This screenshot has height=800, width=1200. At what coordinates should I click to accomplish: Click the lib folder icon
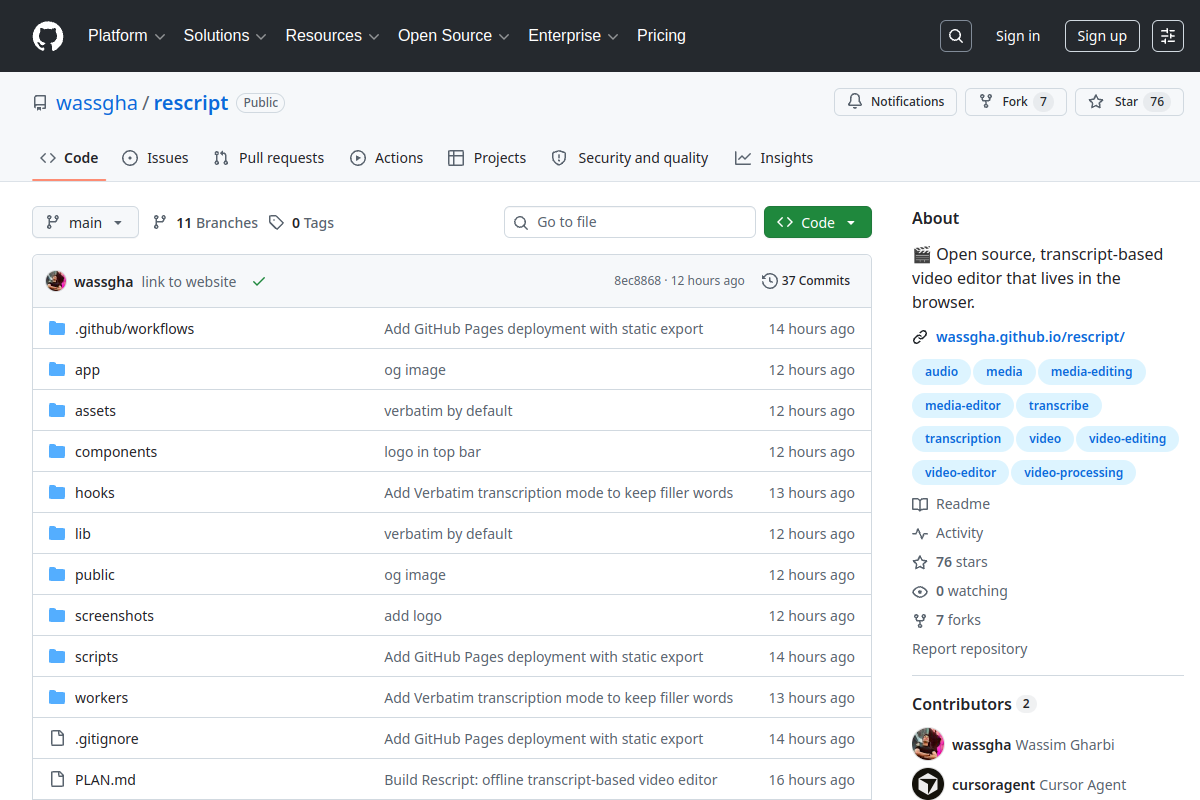click(57, 533)
